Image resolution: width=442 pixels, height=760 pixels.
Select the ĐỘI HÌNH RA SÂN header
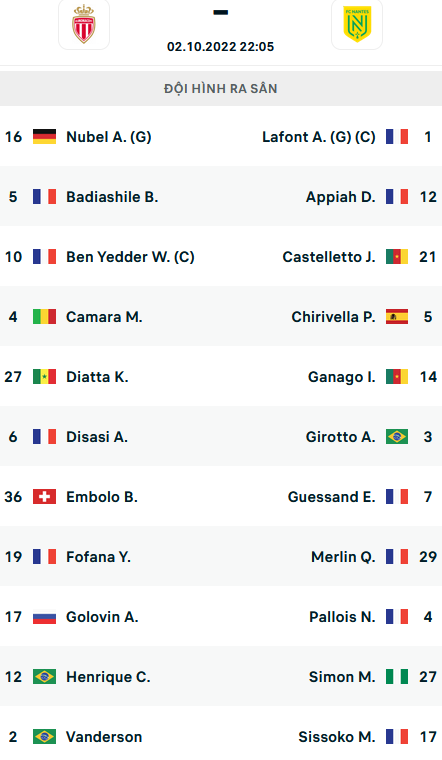click(x=221, y=89)
